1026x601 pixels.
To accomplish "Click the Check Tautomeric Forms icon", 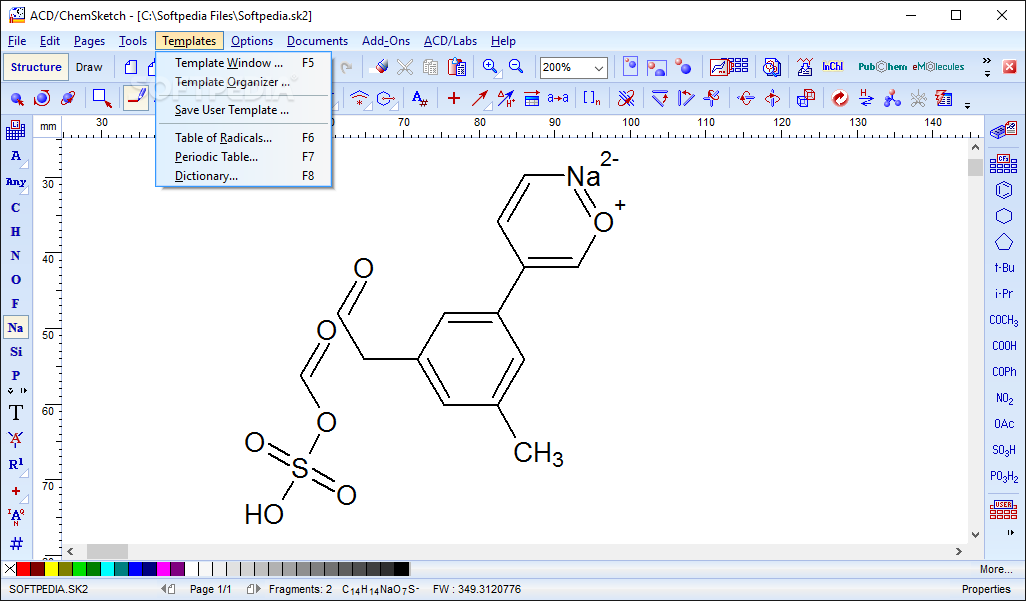I will click(866, 98).
